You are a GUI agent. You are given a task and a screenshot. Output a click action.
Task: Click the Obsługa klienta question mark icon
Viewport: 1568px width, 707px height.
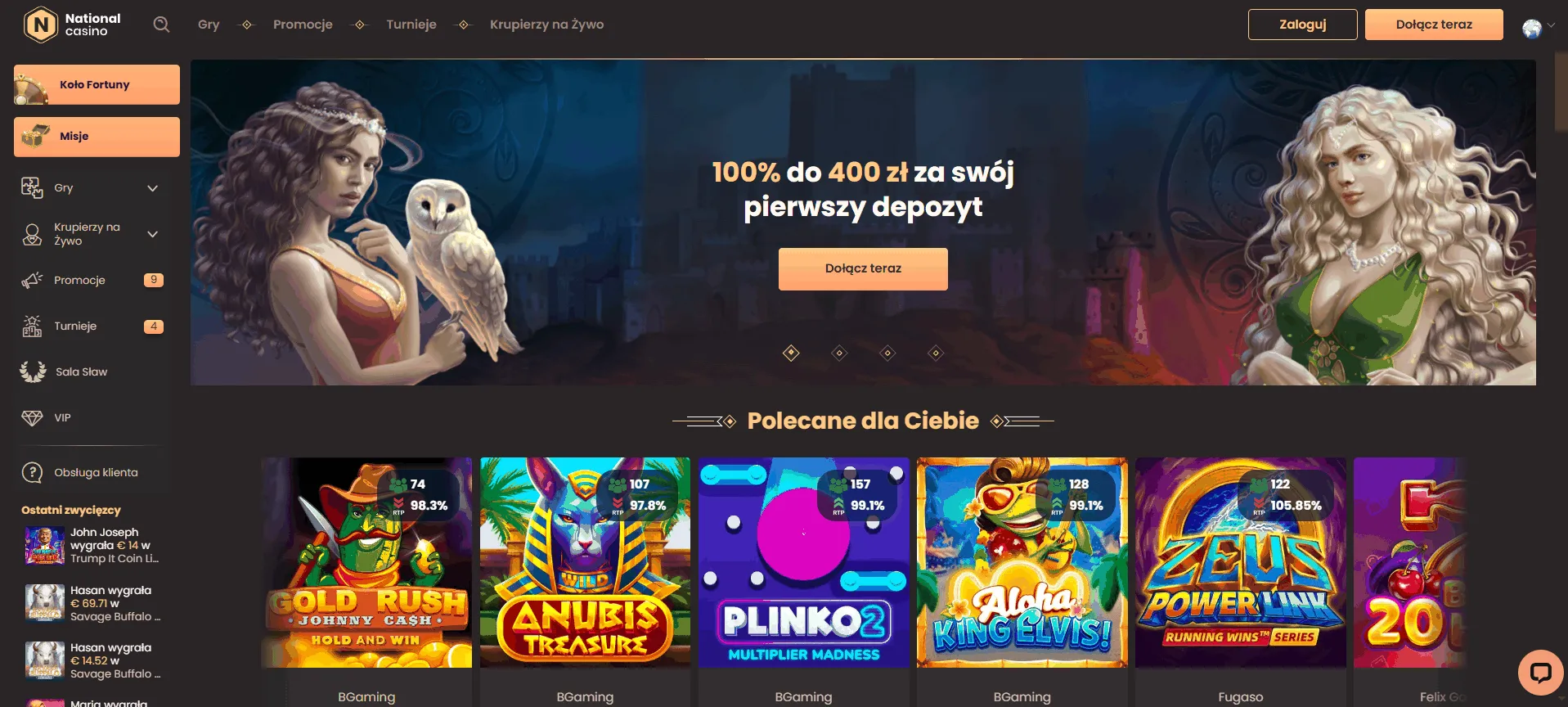(32, 473)
